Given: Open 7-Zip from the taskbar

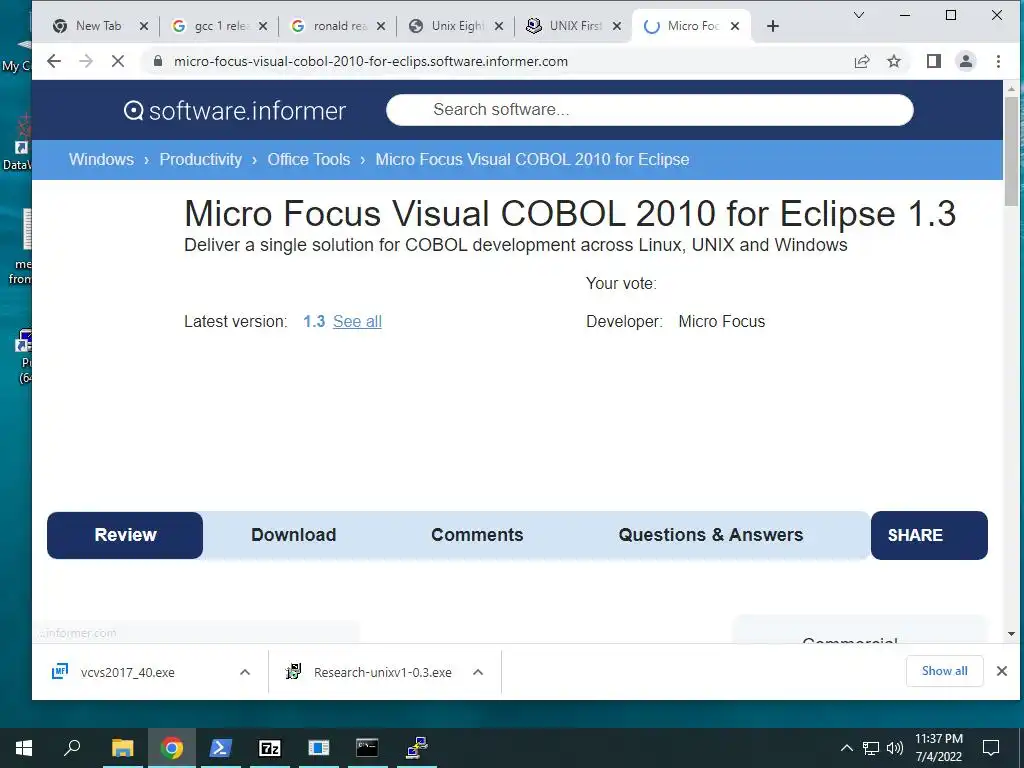Looking at the screenshot, I should point(269,748).
